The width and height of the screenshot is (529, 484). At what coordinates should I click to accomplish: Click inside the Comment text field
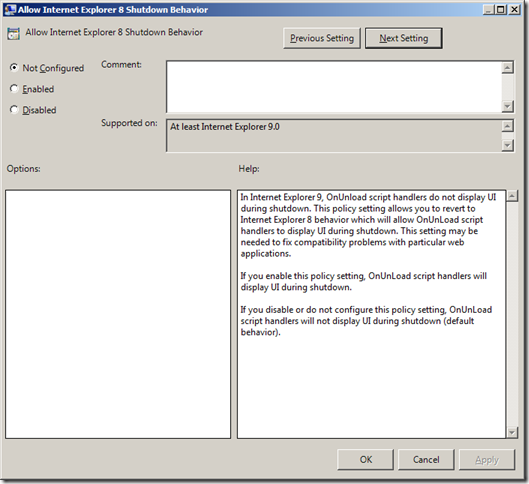(334, 87)
